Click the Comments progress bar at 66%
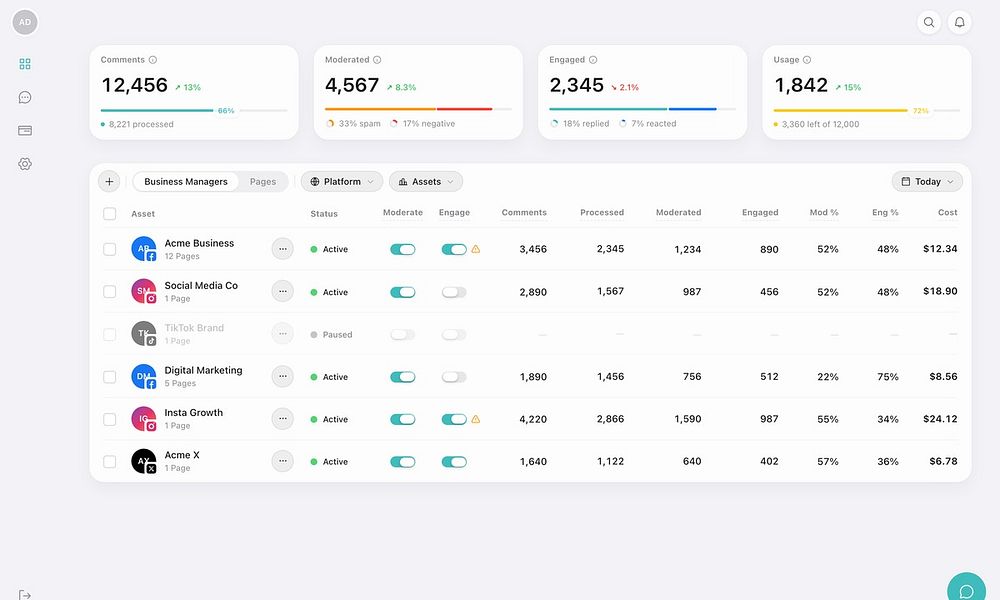This screenshot has width=1000, height=600. [x=194, y=110]
